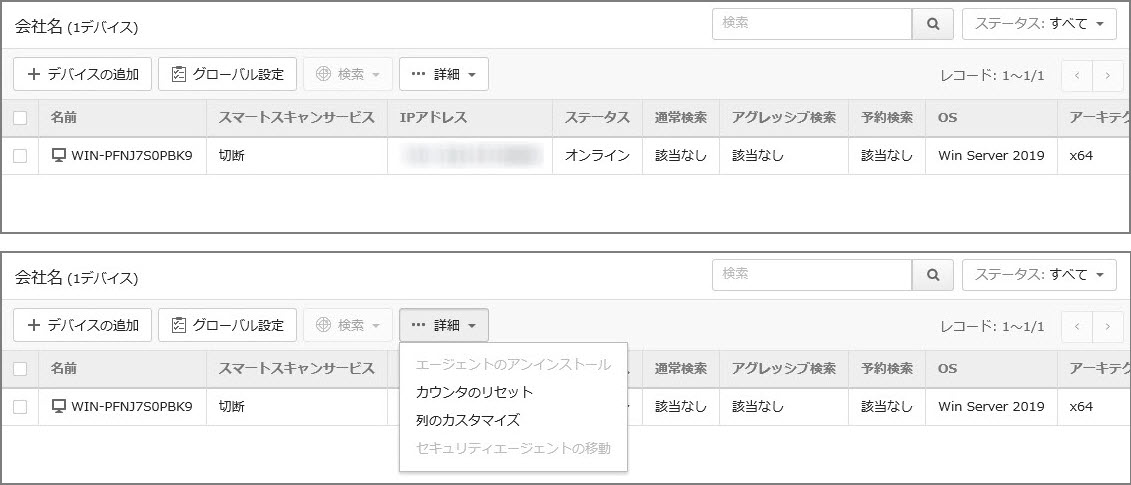Open the ステータス: すべて dropdown in lower panel
Viewport: 1131px width, 485px height.
coord(1039,274)
